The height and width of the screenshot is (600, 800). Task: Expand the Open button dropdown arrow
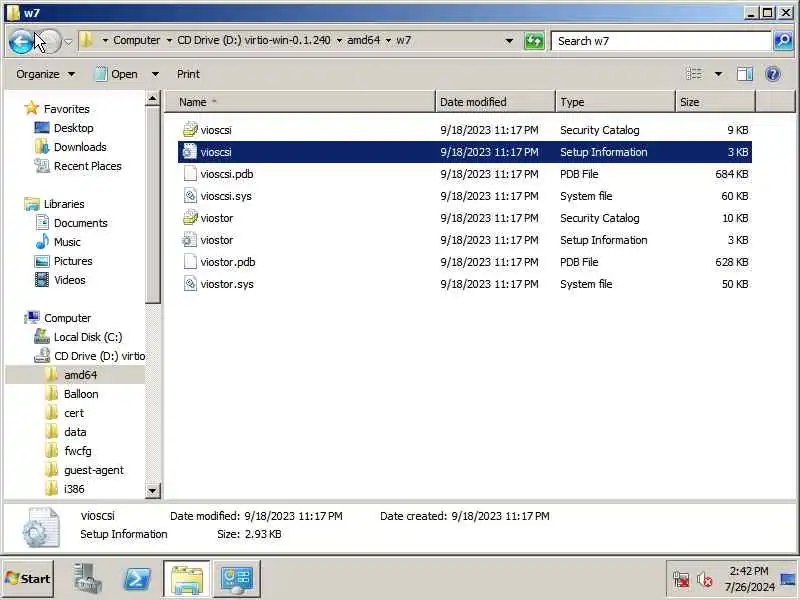[x=155, y=74]
